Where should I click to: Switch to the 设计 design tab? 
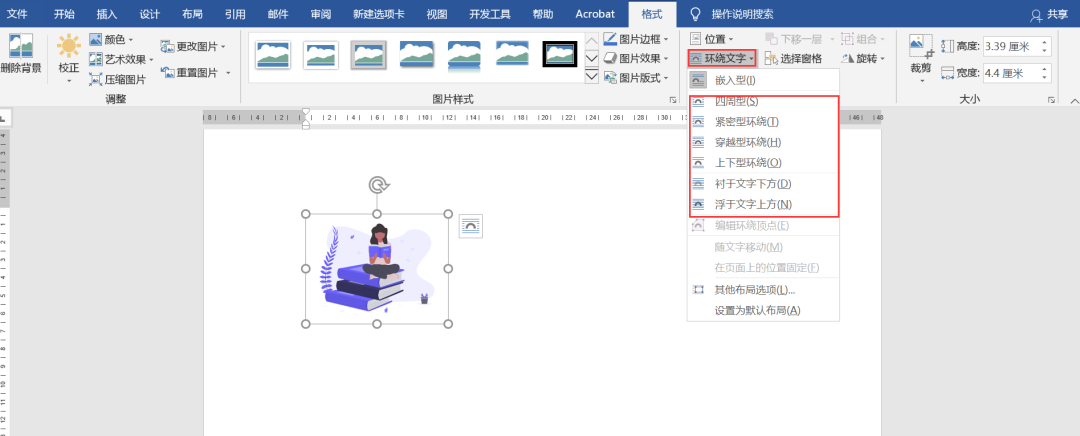pyautogui.click(x=149, y=14)
